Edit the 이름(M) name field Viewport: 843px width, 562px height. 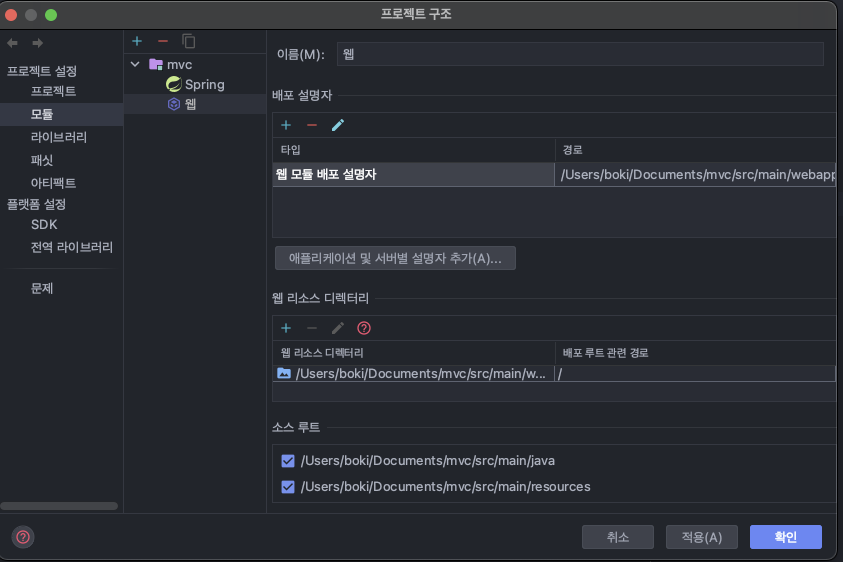point(580,54)
